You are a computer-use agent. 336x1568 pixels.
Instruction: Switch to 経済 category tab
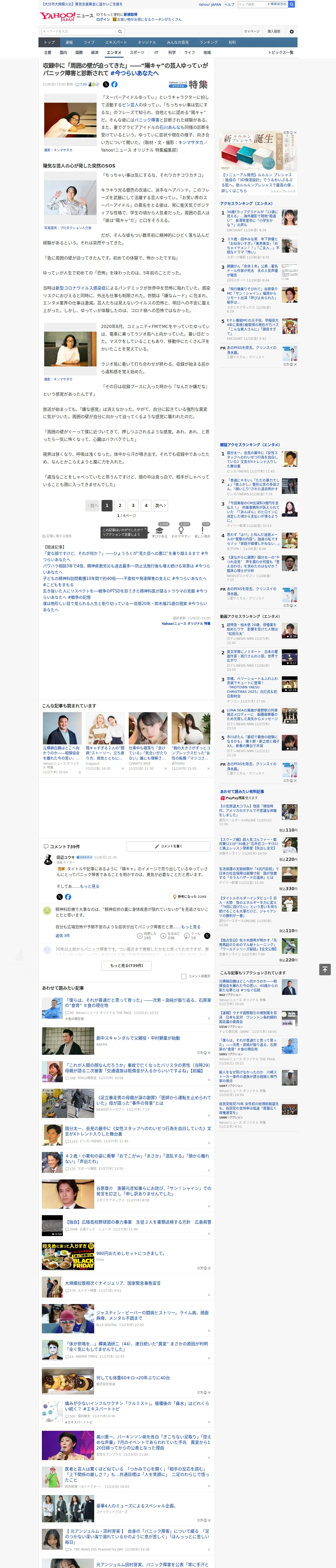(94, 52)
